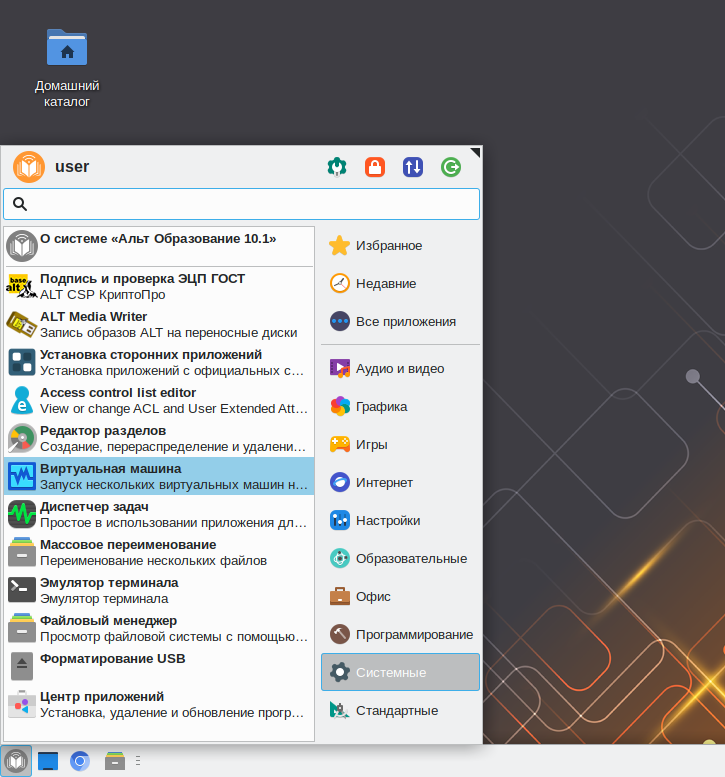Open ALT Media Writer icon

[22, 325]
